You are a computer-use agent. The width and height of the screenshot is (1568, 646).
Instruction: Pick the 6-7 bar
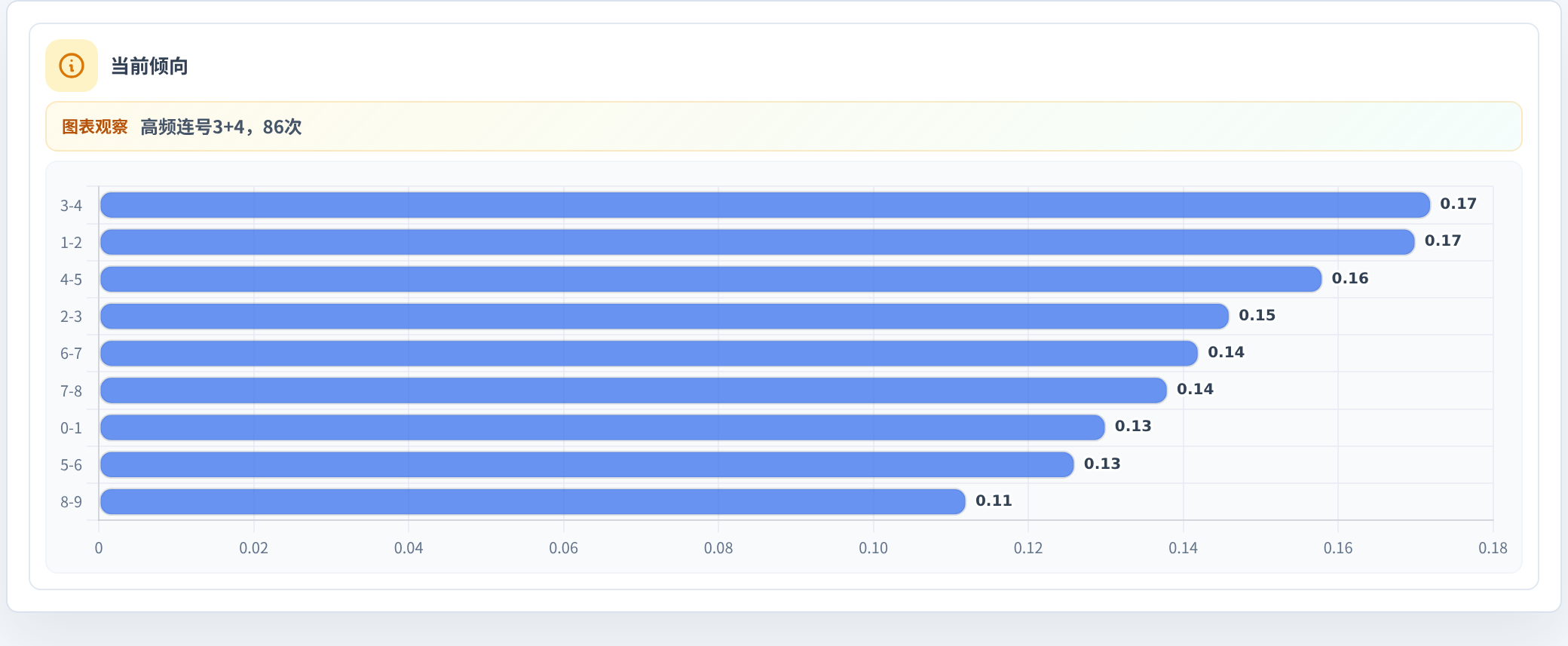(649, 353)
